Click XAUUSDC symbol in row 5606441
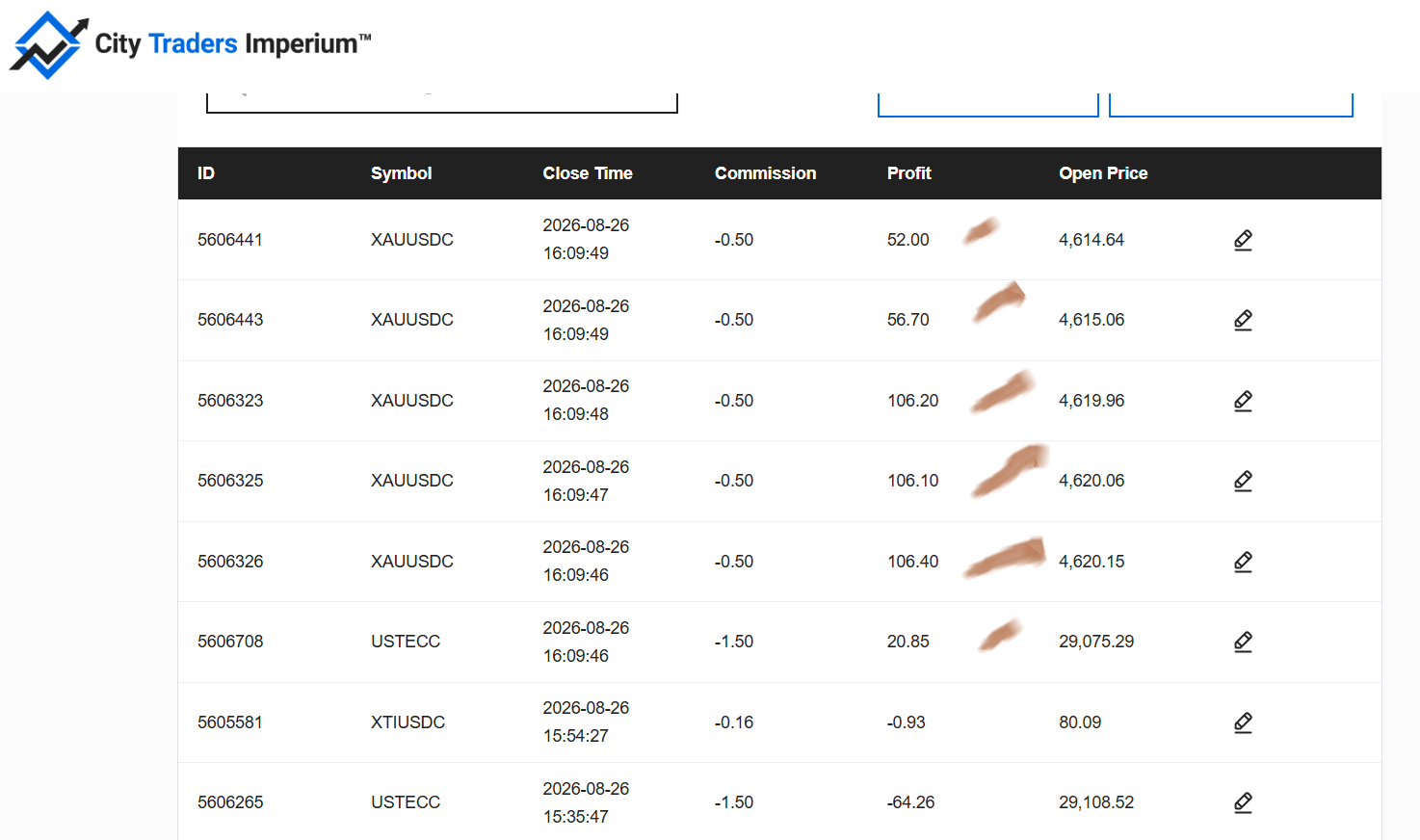 coord(412,240)
